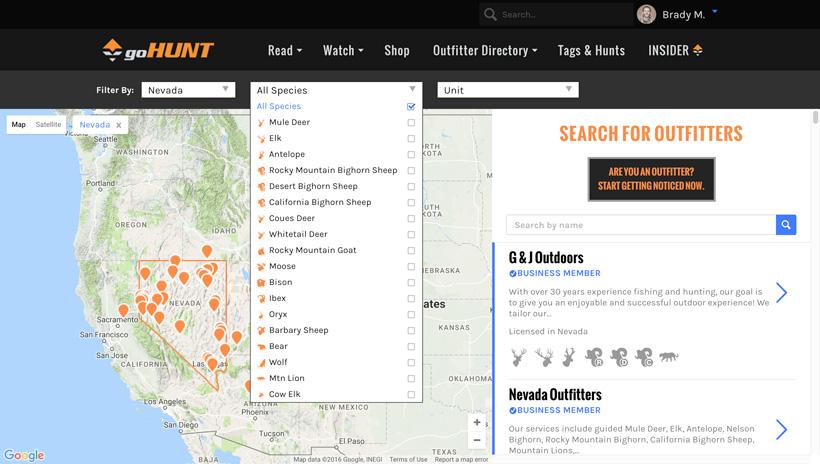Click the search magnifier icon in top bar

click(490, 14)
